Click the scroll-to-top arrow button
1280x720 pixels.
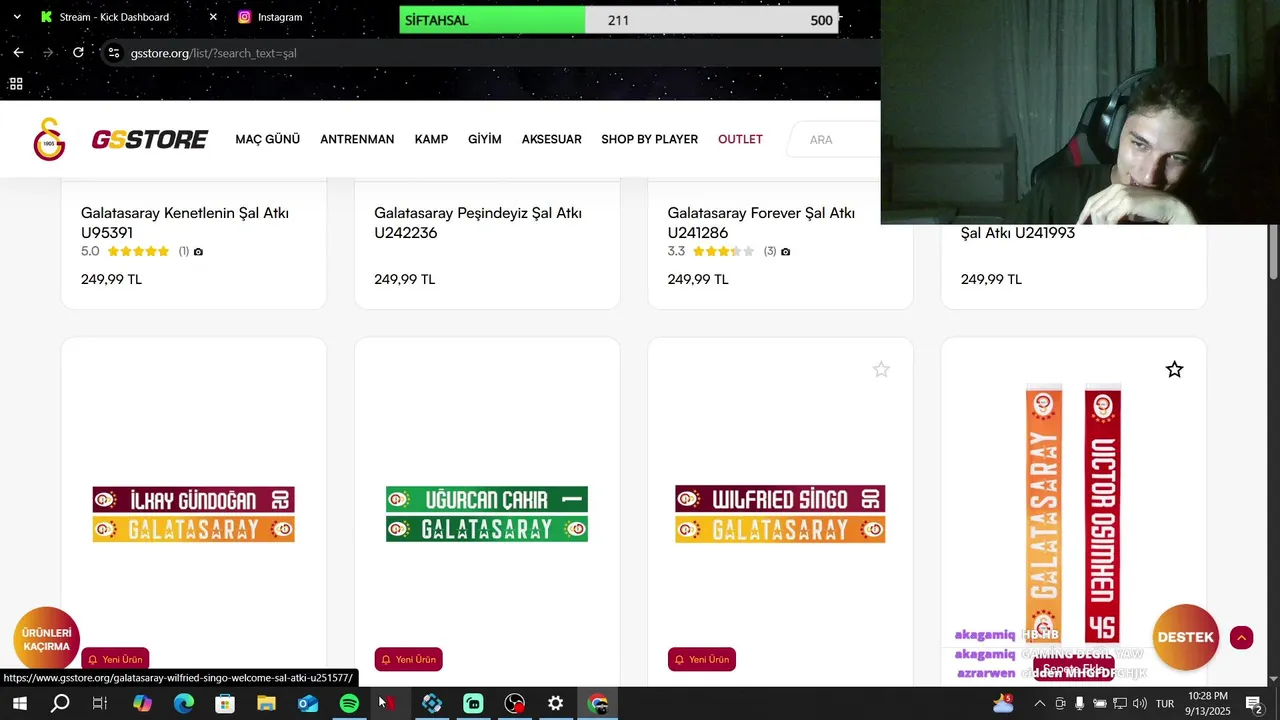(x=1242, y=637)
